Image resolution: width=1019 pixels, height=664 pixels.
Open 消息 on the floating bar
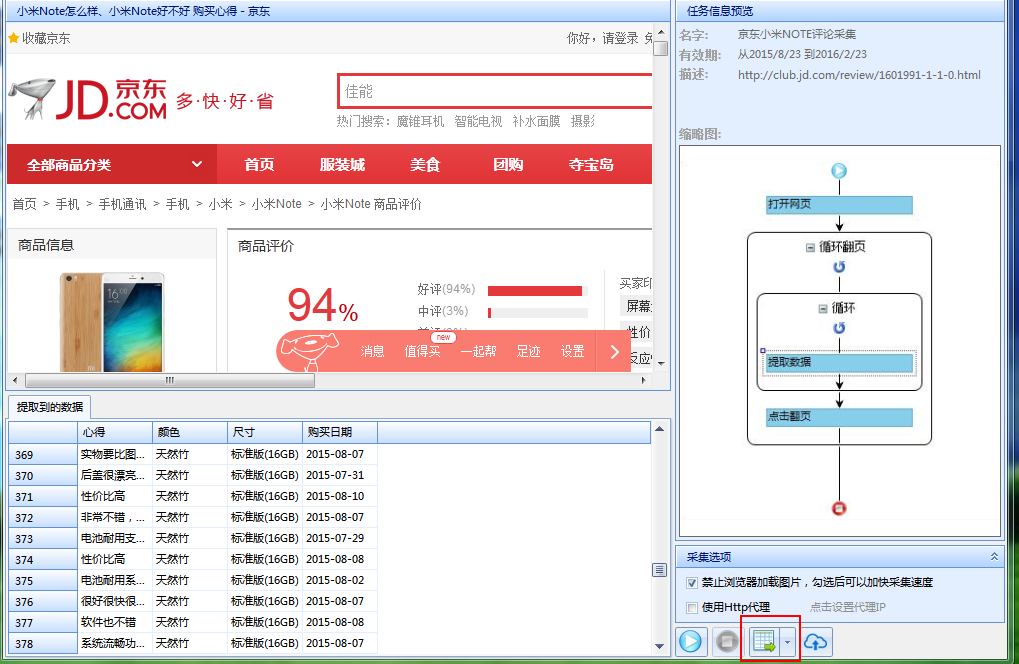click(372, 351)
